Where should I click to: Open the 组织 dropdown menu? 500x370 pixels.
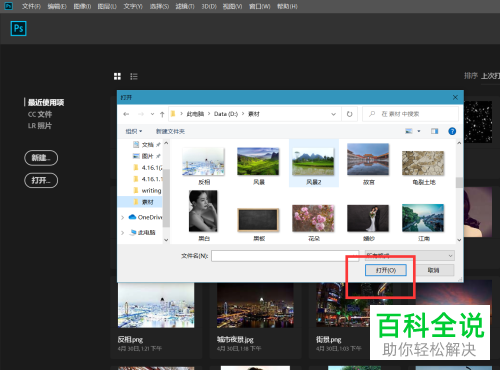[x=134, y=131]
